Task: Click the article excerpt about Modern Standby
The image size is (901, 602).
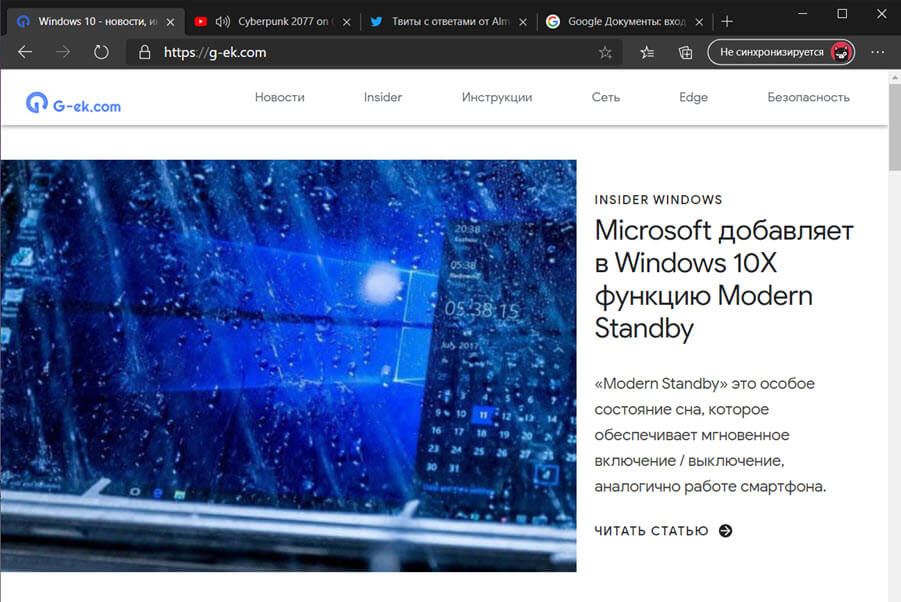Action: pos(710,435)
